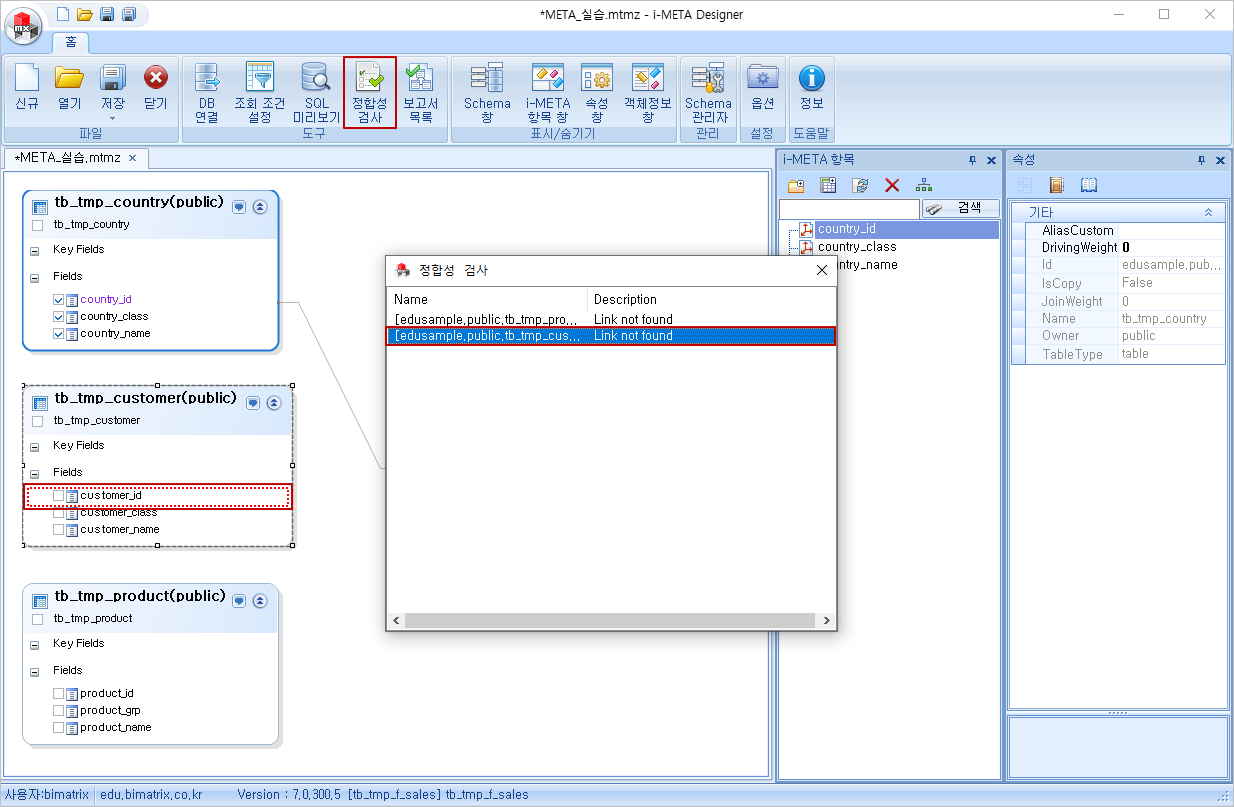Collapse Key Fields in tb_tmp_product table
The width and height of the screenshot is (1234, 807).
coord(34,645)
